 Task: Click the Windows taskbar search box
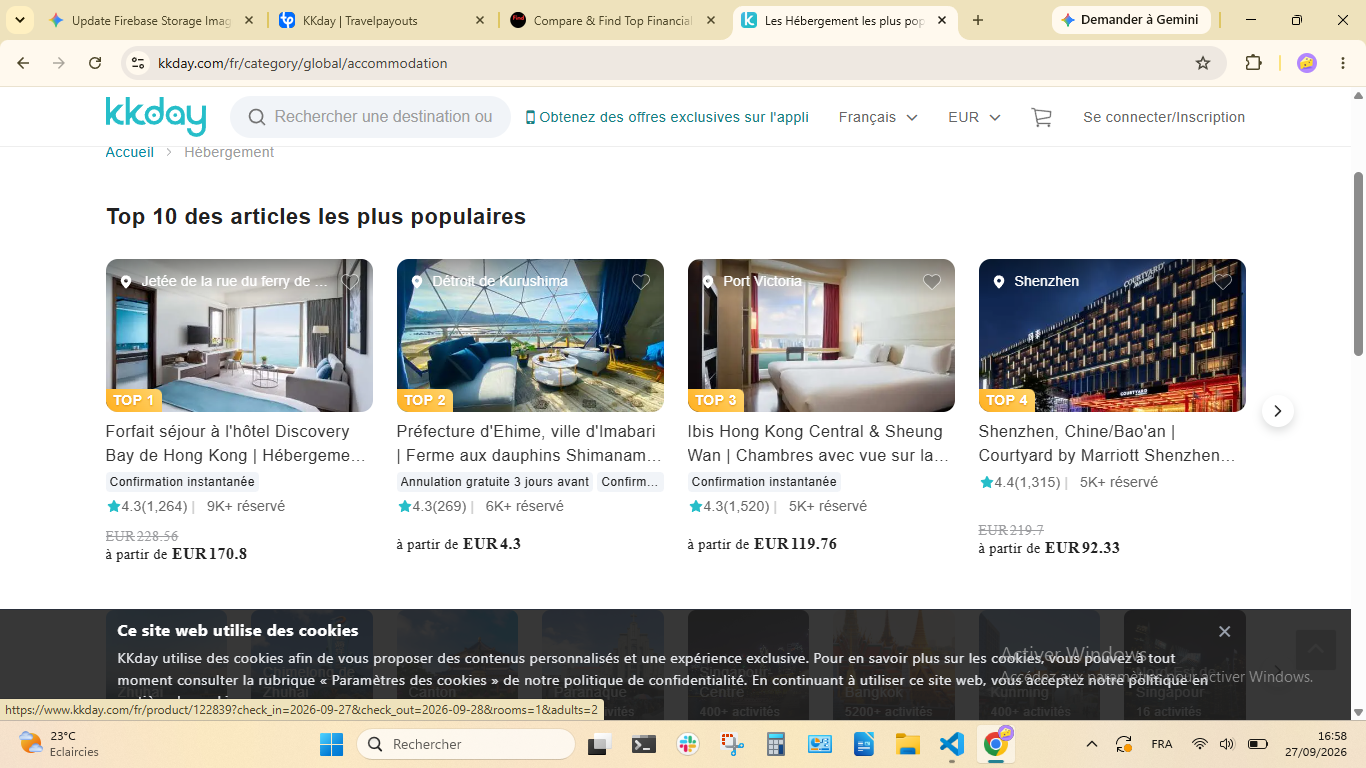(466, 744)
